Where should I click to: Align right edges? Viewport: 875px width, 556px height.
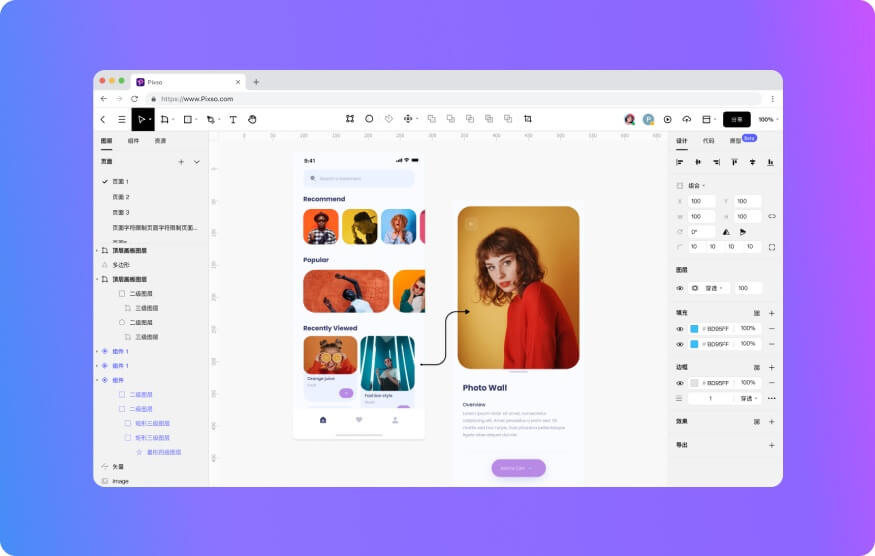[x=716, y=162]
